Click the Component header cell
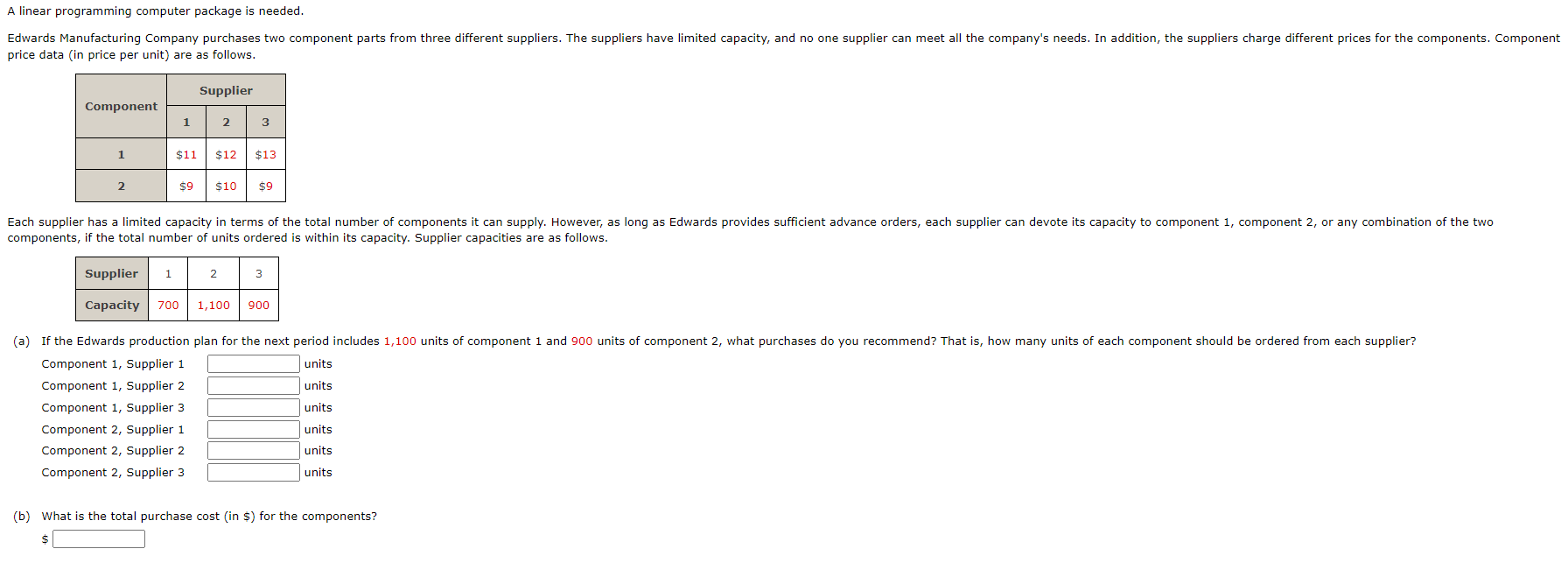Image resolution: width=1568 pixels, height=570 pixels. pos(120,106)
